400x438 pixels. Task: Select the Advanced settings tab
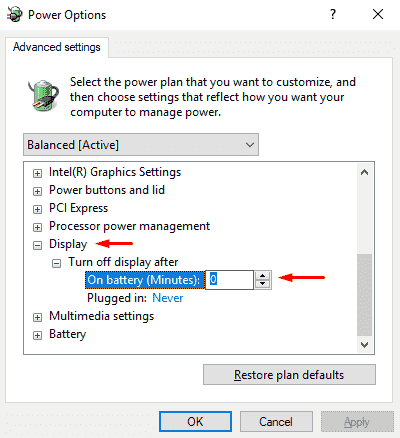[57, 47]
